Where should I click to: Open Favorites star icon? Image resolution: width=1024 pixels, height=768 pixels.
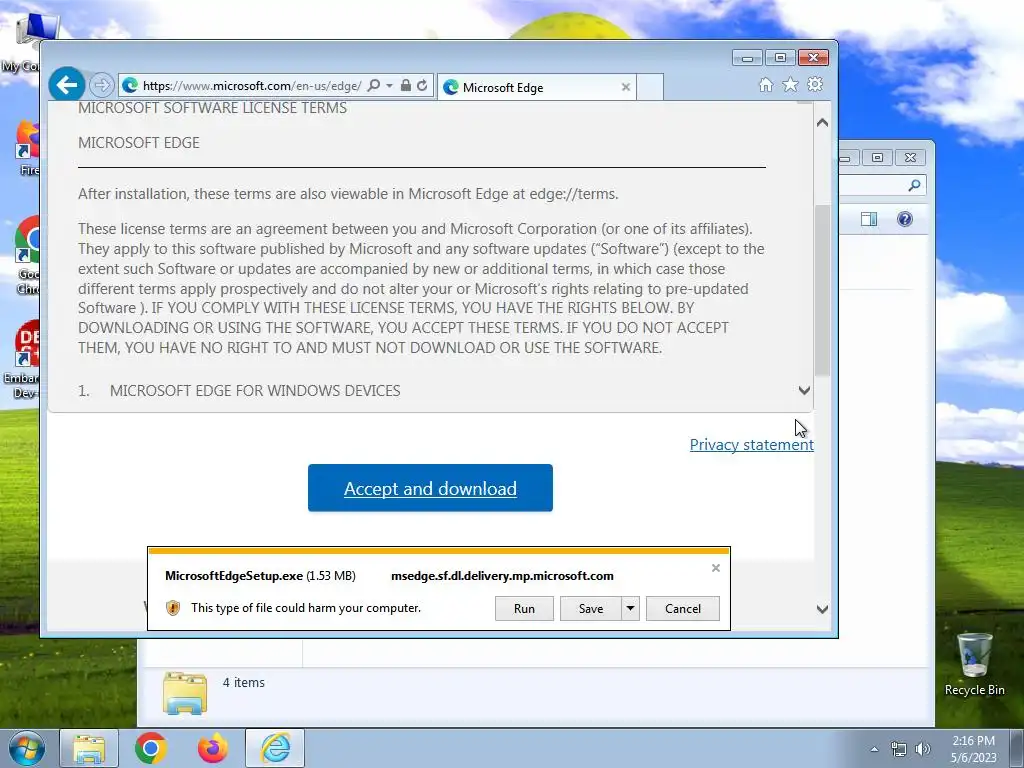[x=790, y=85]
